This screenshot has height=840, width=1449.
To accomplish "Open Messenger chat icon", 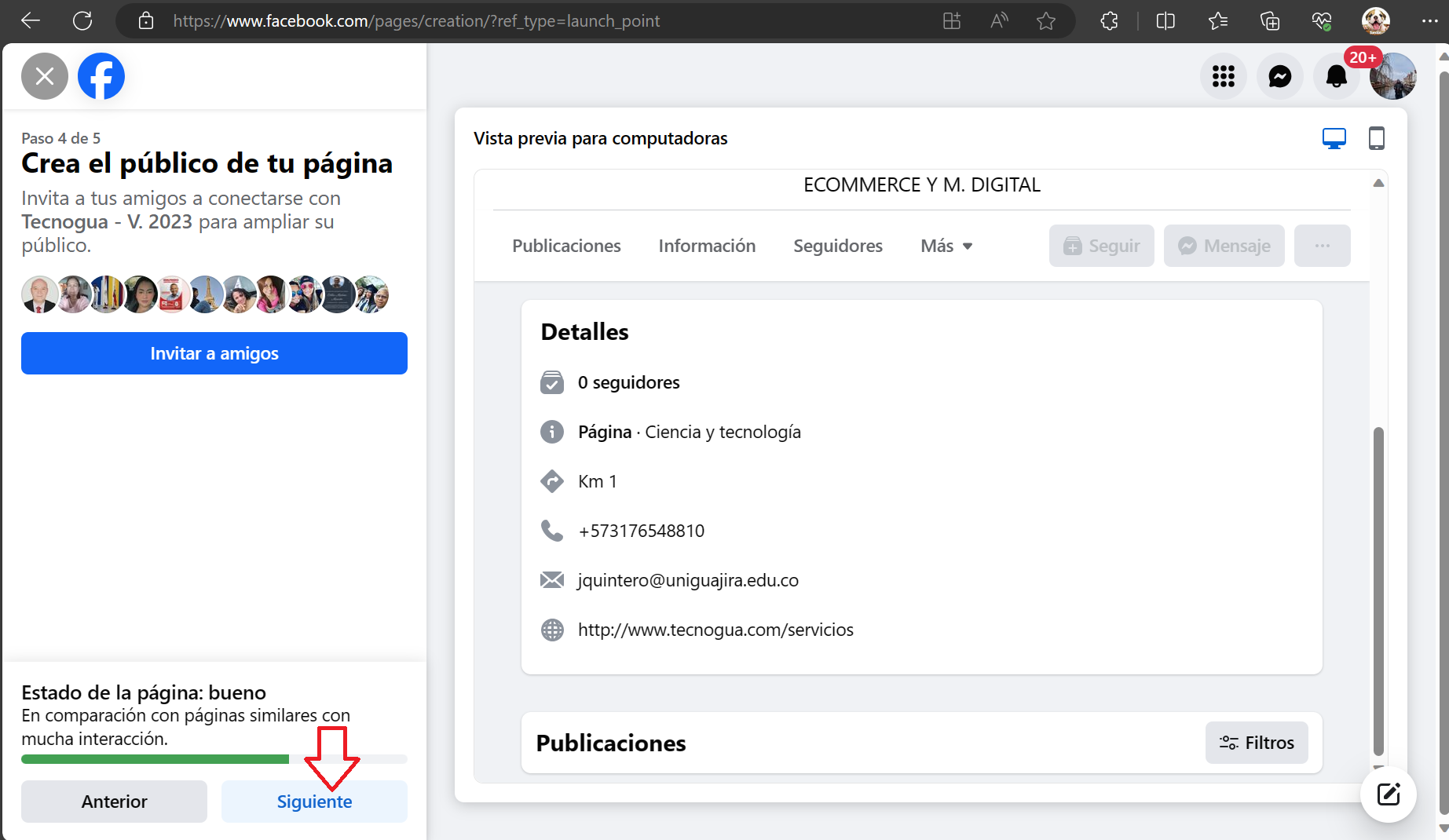I will tap(1279, 76).
